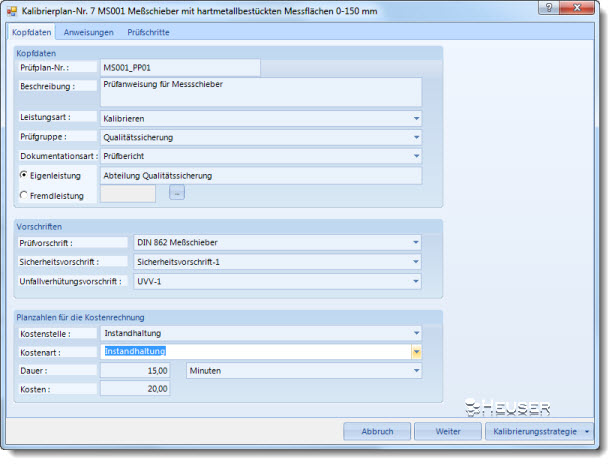The height and width of the screenshot is (465, 615).
Task: Open the Dokumentationsart dropdown
Action: tap(416, 156)
